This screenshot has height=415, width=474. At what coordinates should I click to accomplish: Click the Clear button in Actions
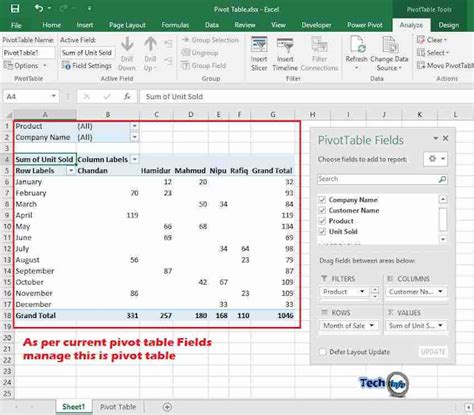pyautogui.click(x=432, y=40)
